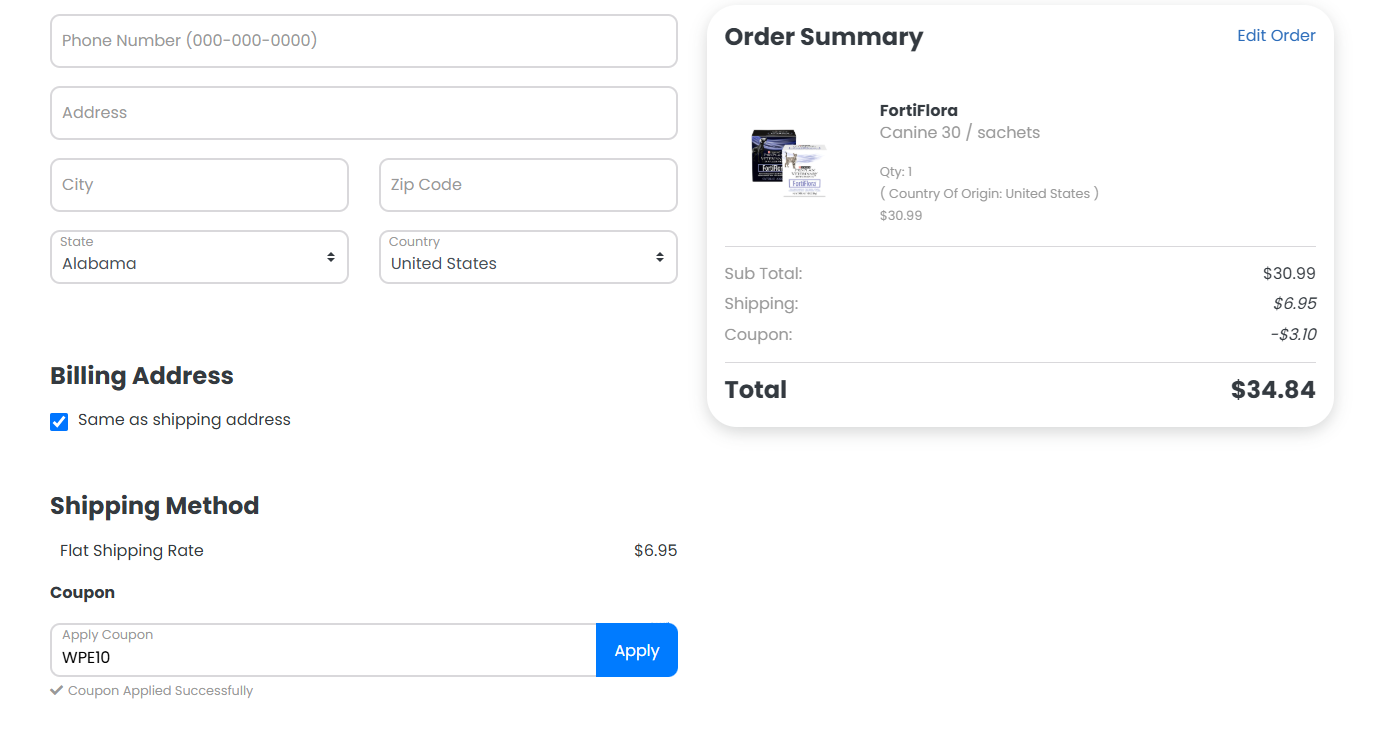Click into the City field
1400x742 pixels.
tap(199, 185)
